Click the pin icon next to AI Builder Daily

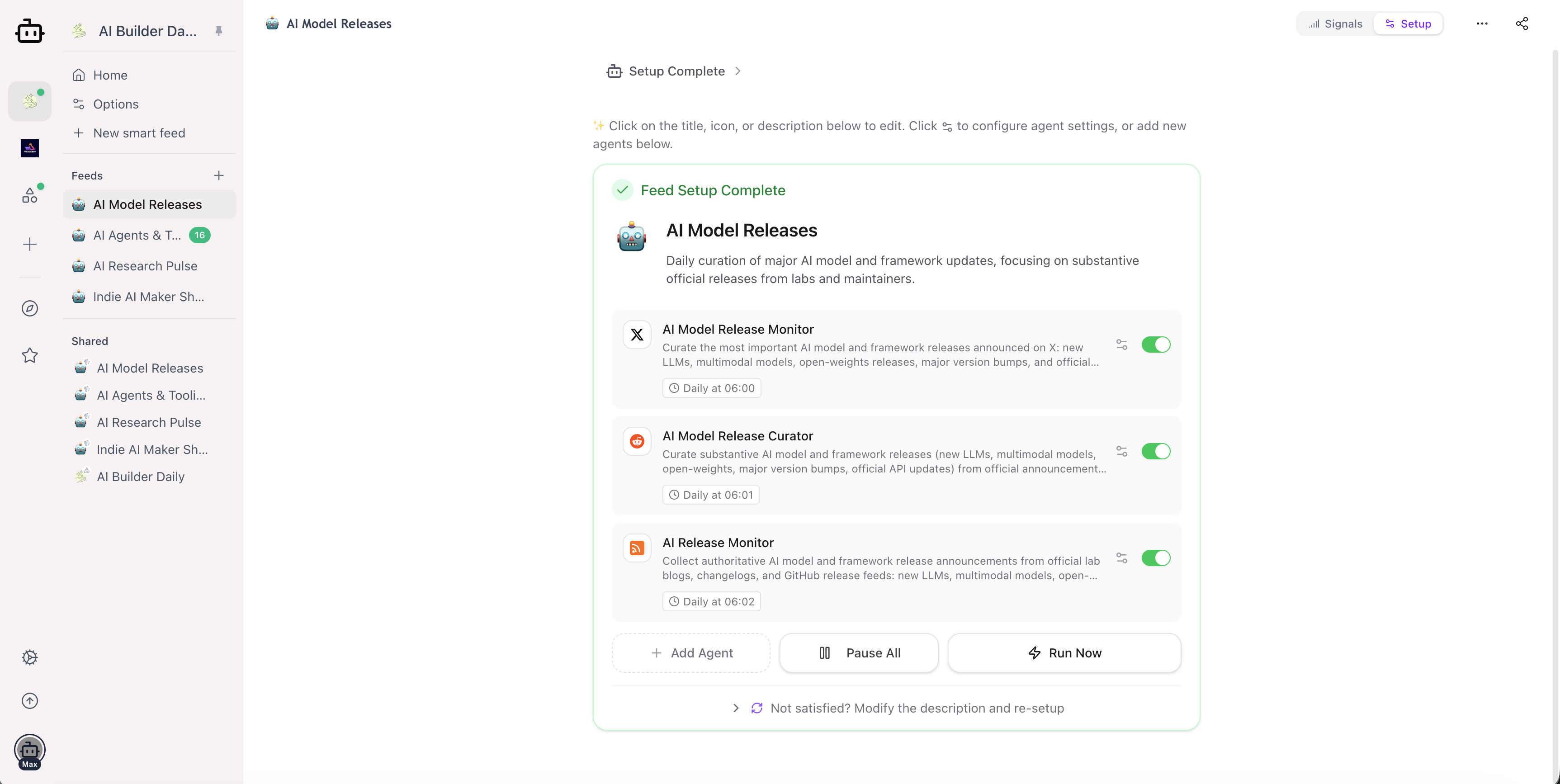point(218,31)
